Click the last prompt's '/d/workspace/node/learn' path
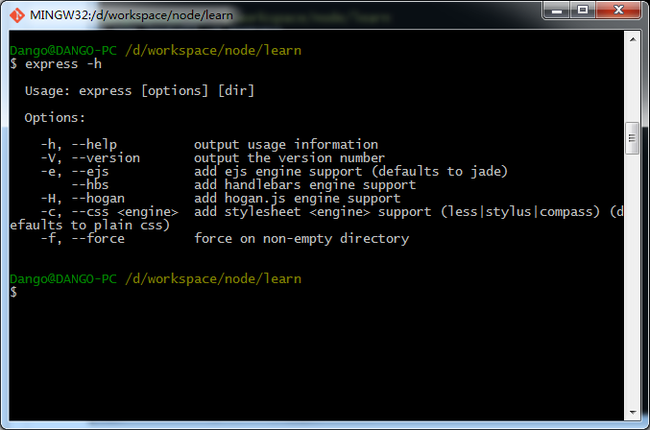 click(213, 279)
